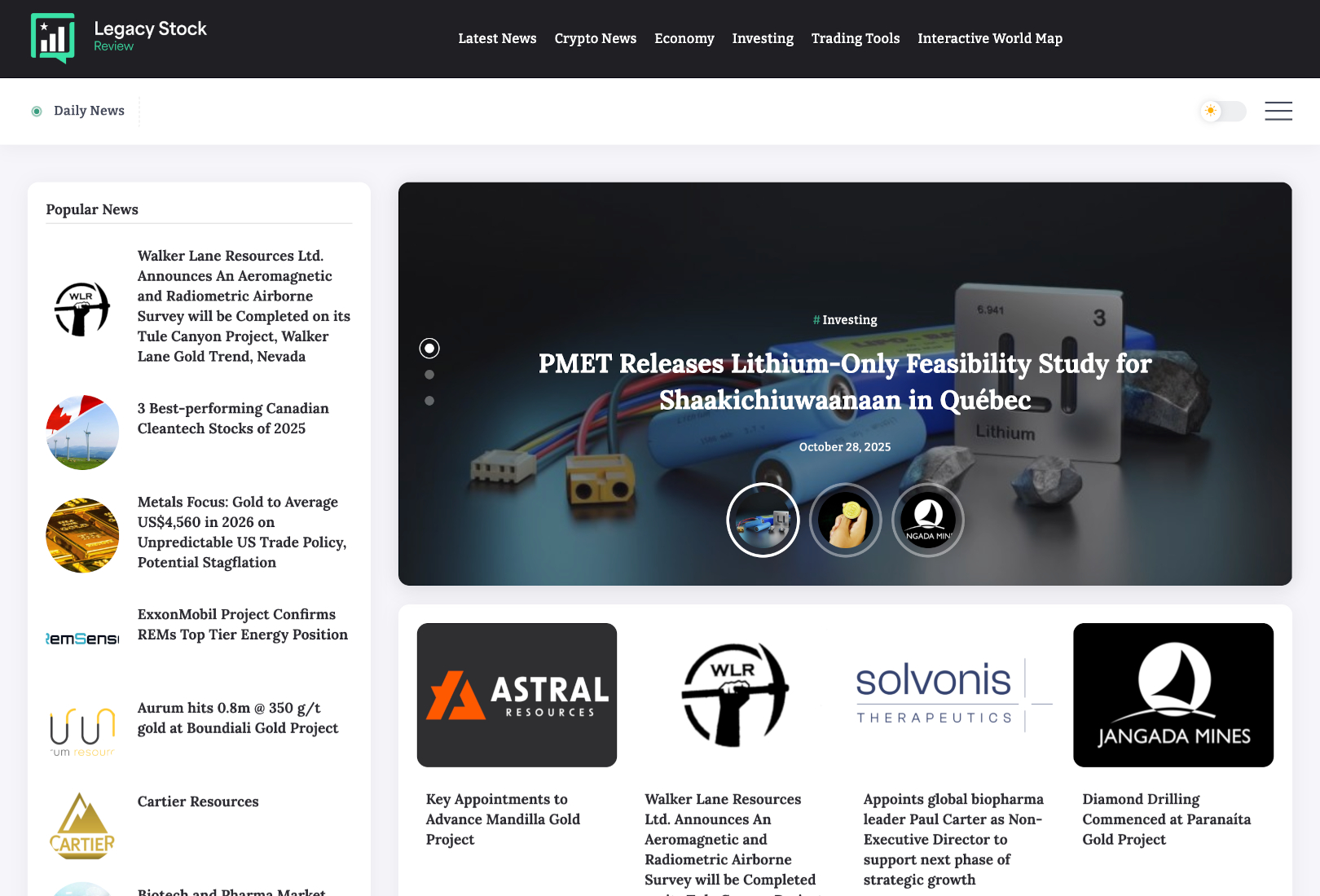
Task: Select the Jangada Mines circular slide thumbnail
Action: coord(927,520)
